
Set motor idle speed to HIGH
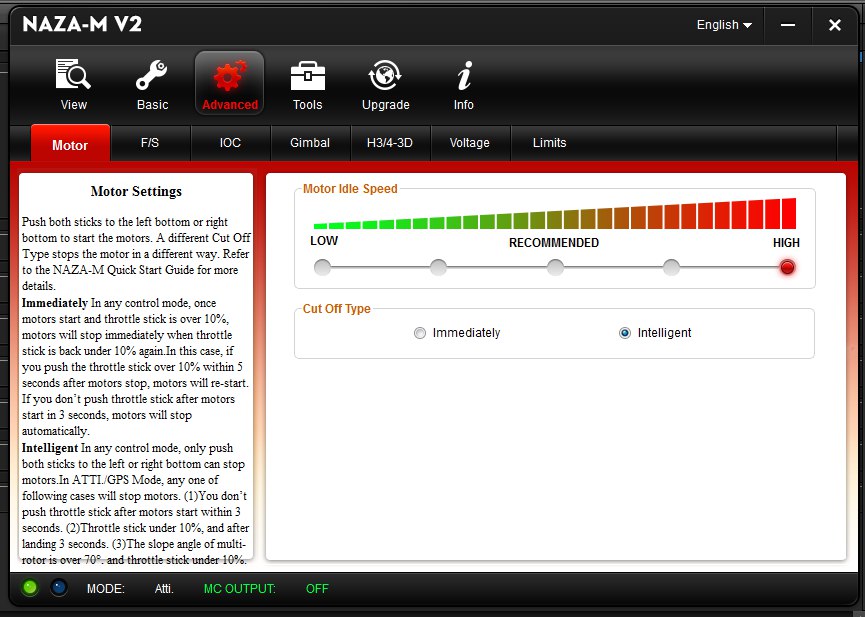pyautogui.click(x=787, y=267)
